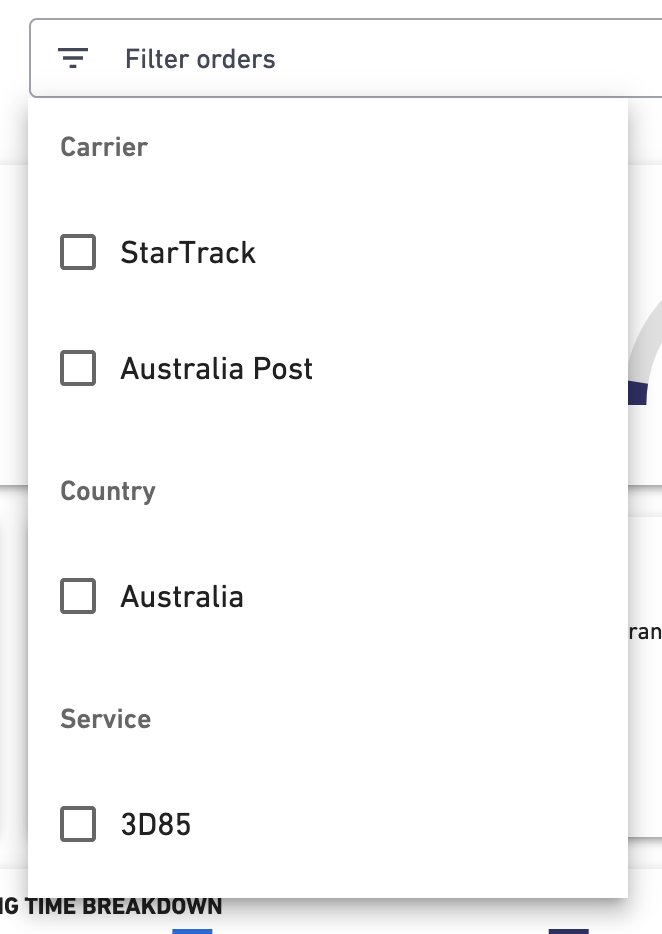Screen dimensions: 662x934
Task: Click the Filter orders placeholder text
Action: (x=200, y=59)
